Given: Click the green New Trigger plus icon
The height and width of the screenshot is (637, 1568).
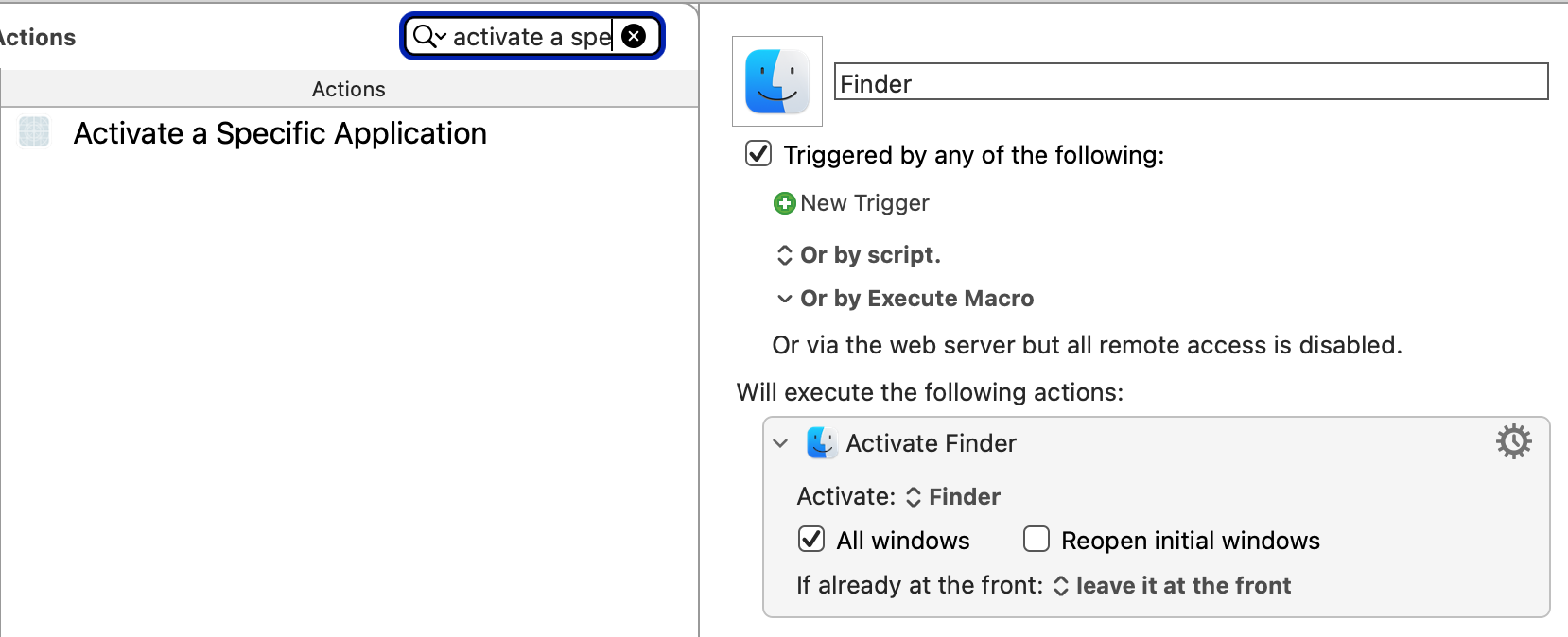Looking at the screenshot, I should pyautogui.click(x=784, y=203).
